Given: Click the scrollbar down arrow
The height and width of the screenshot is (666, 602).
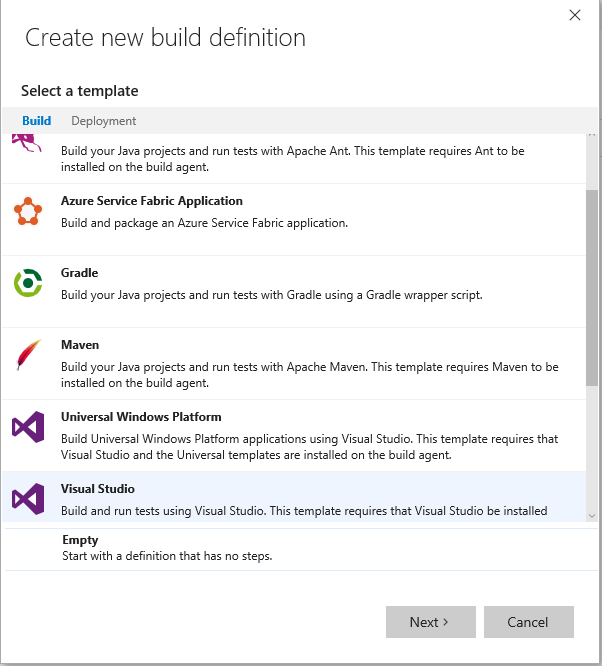Looking at the screenshot, I should coord(592,516).
